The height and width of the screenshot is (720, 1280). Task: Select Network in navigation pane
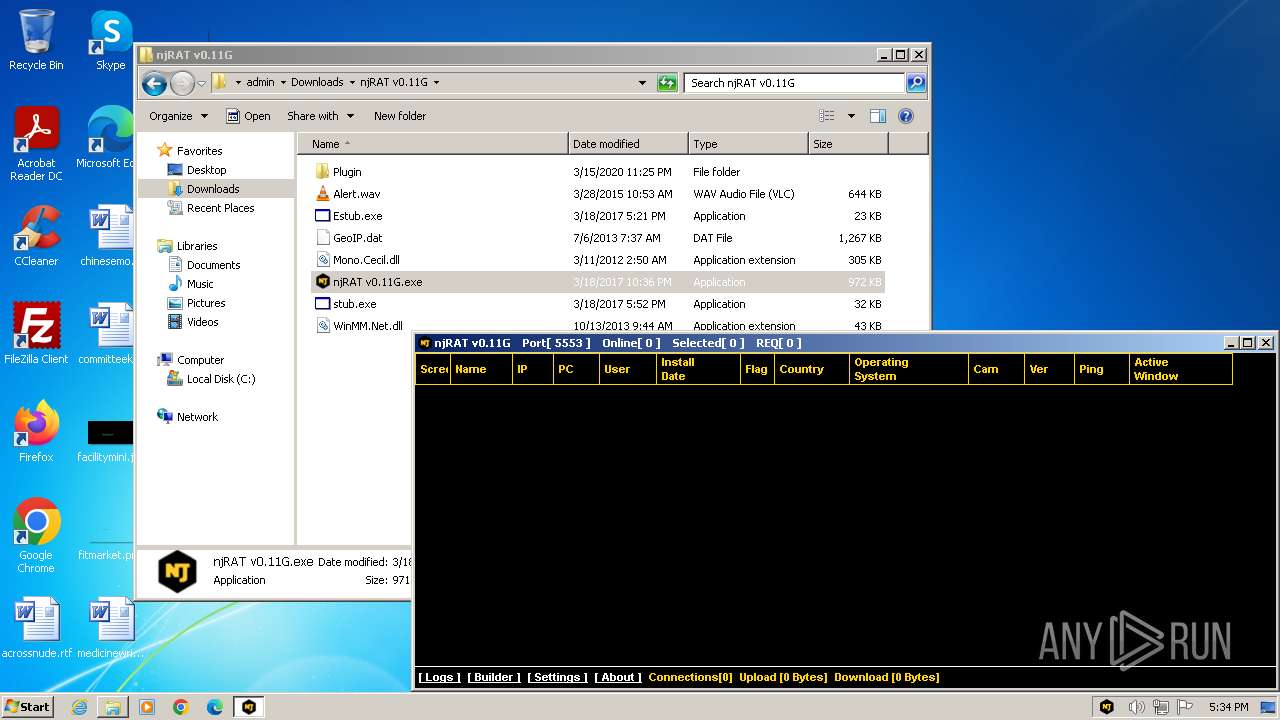(x=197, y=417)
